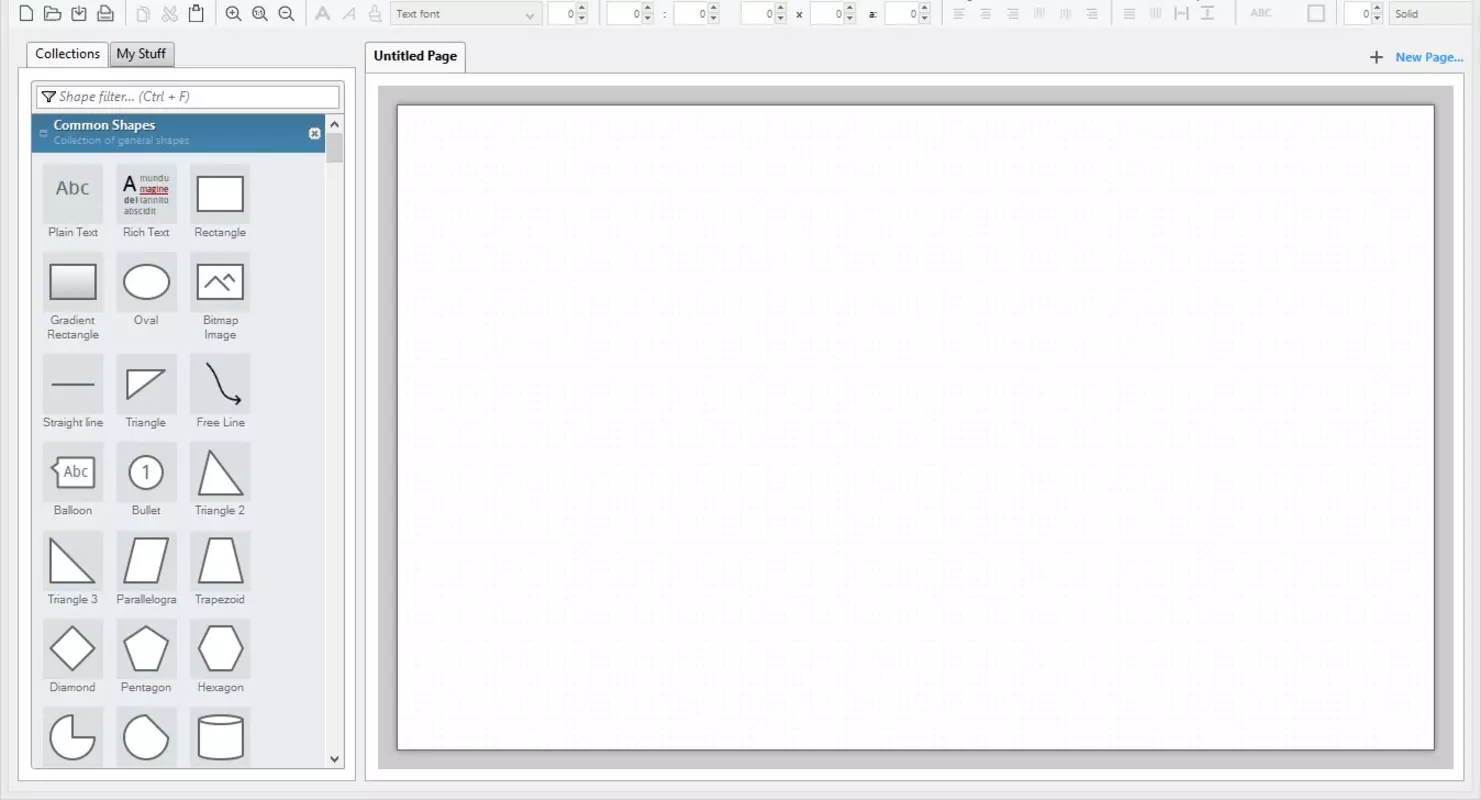This screenshot has height=800, width=1481.
Task: Zoom out using the magnifier minus icon
Action: (286, 14)
